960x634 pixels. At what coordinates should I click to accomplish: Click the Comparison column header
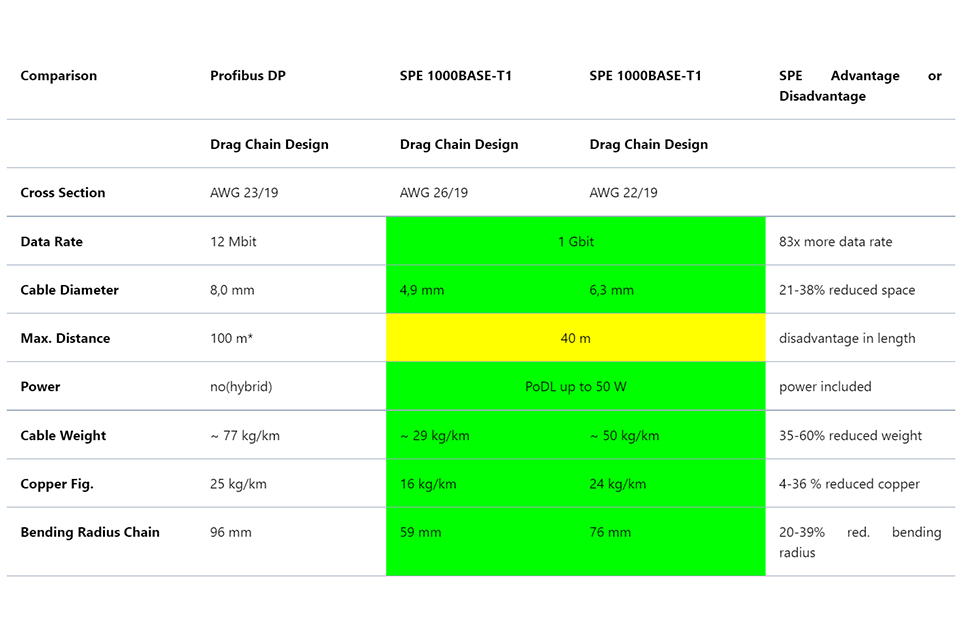pyautogui.click(x=58, y=75)
